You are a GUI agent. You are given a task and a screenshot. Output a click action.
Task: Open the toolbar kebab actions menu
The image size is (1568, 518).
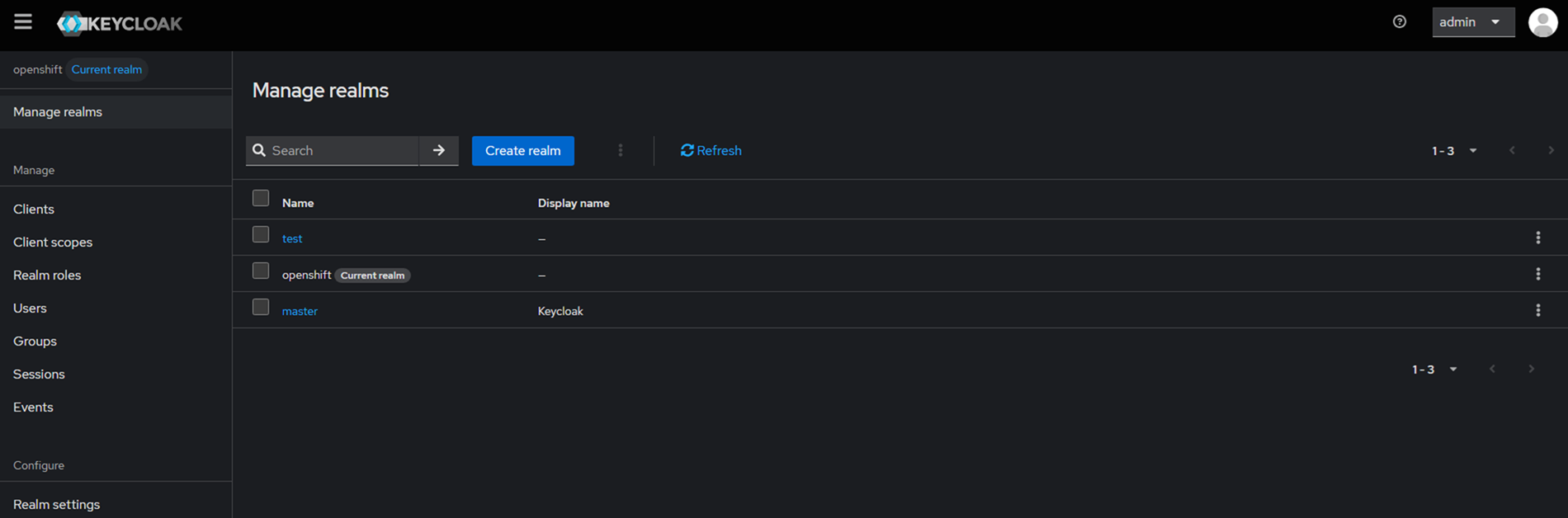tap(621, 151)
